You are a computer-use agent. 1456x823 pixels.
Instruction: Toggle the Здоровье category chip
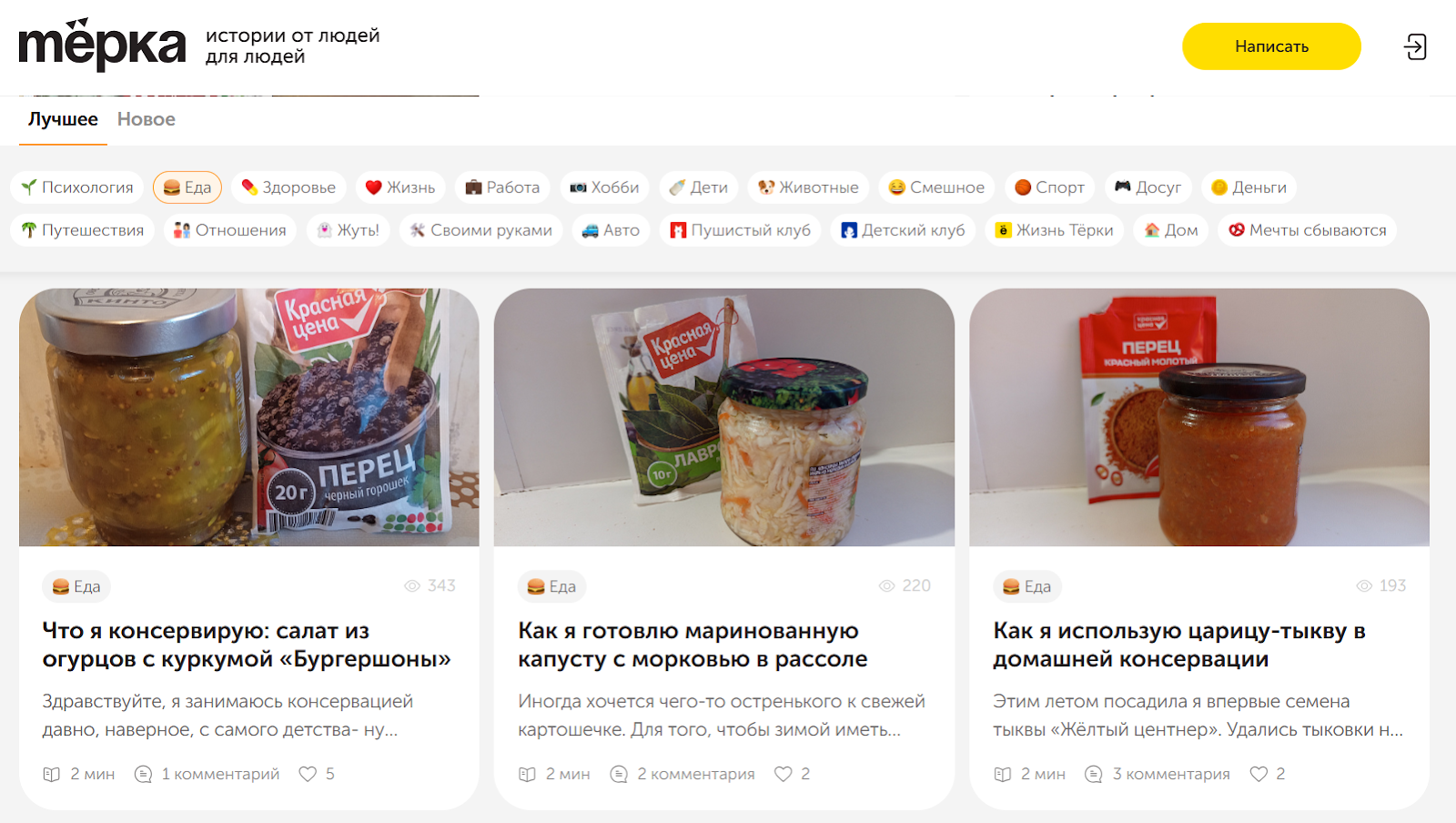288,188
